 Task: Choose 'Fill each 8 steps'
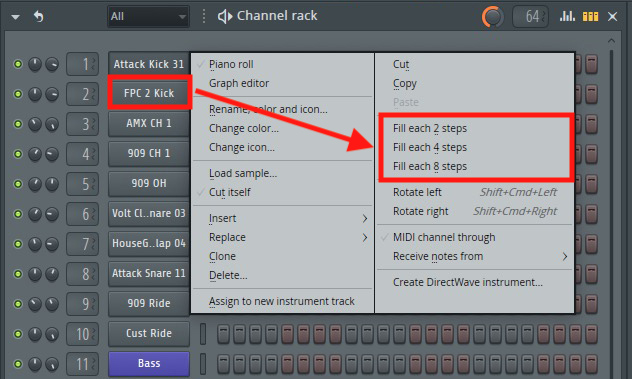[x=430, y=167]
